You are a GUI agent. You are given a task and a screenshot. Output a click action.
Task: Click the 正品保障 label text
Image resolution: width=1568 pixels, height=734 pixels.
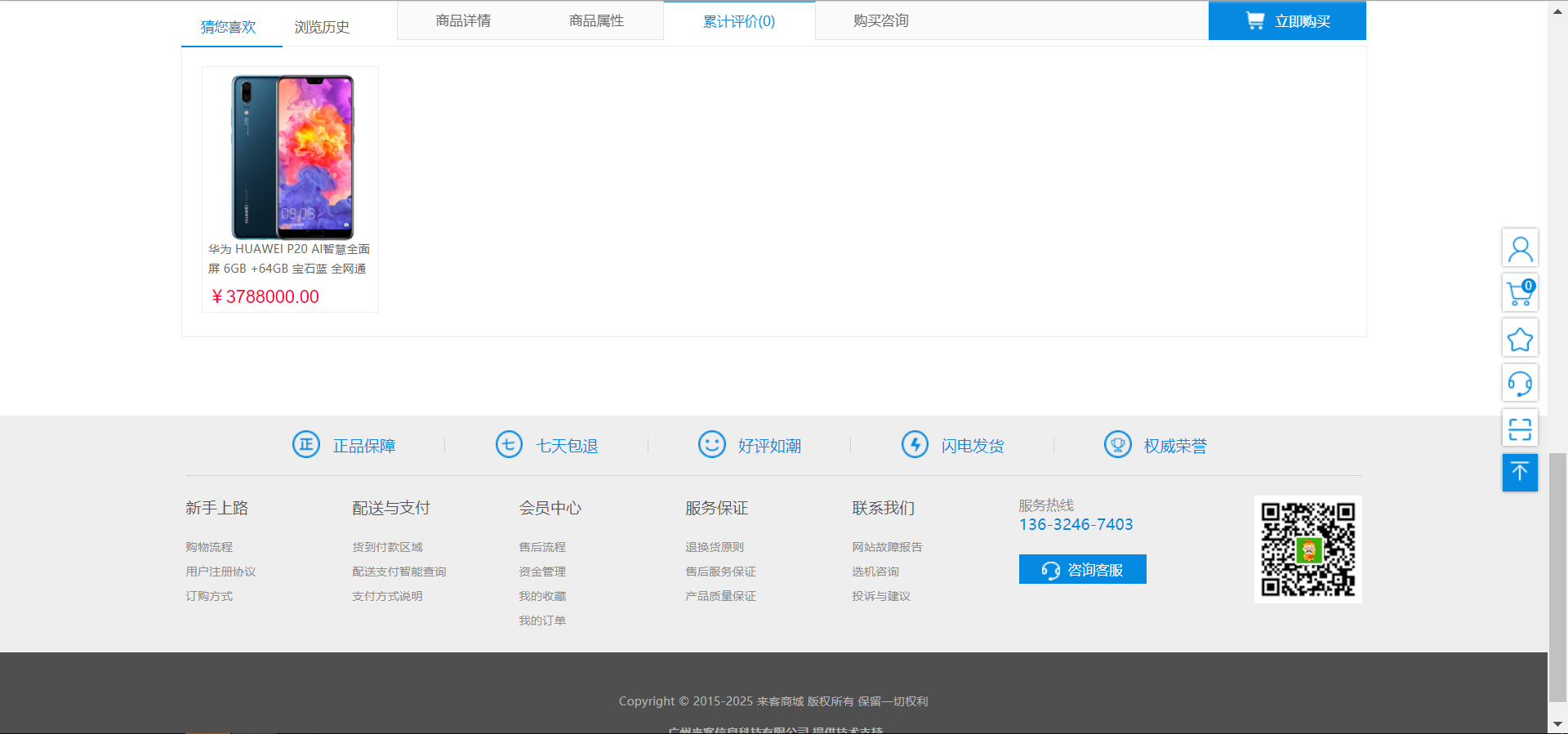click(364, 446)
